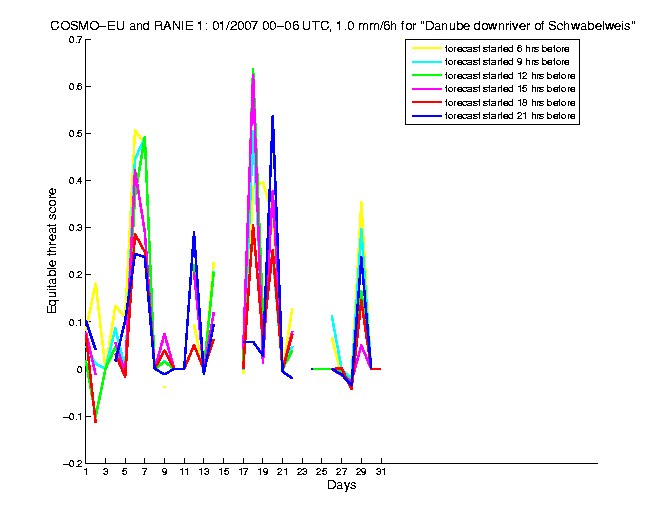The width and height of the screenshot is (660, 520).
Task: Click the yellow peak at day 29
Action: (361, 204)
